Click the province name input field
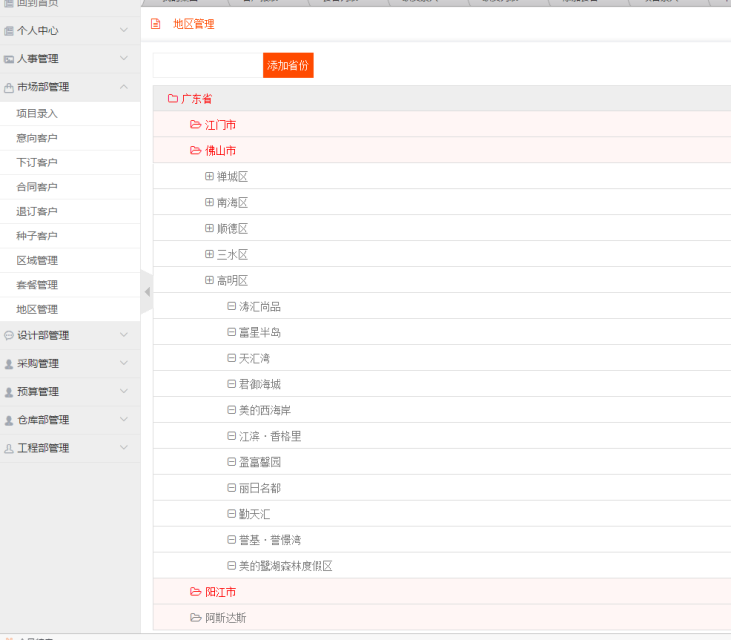 [207, 65]
